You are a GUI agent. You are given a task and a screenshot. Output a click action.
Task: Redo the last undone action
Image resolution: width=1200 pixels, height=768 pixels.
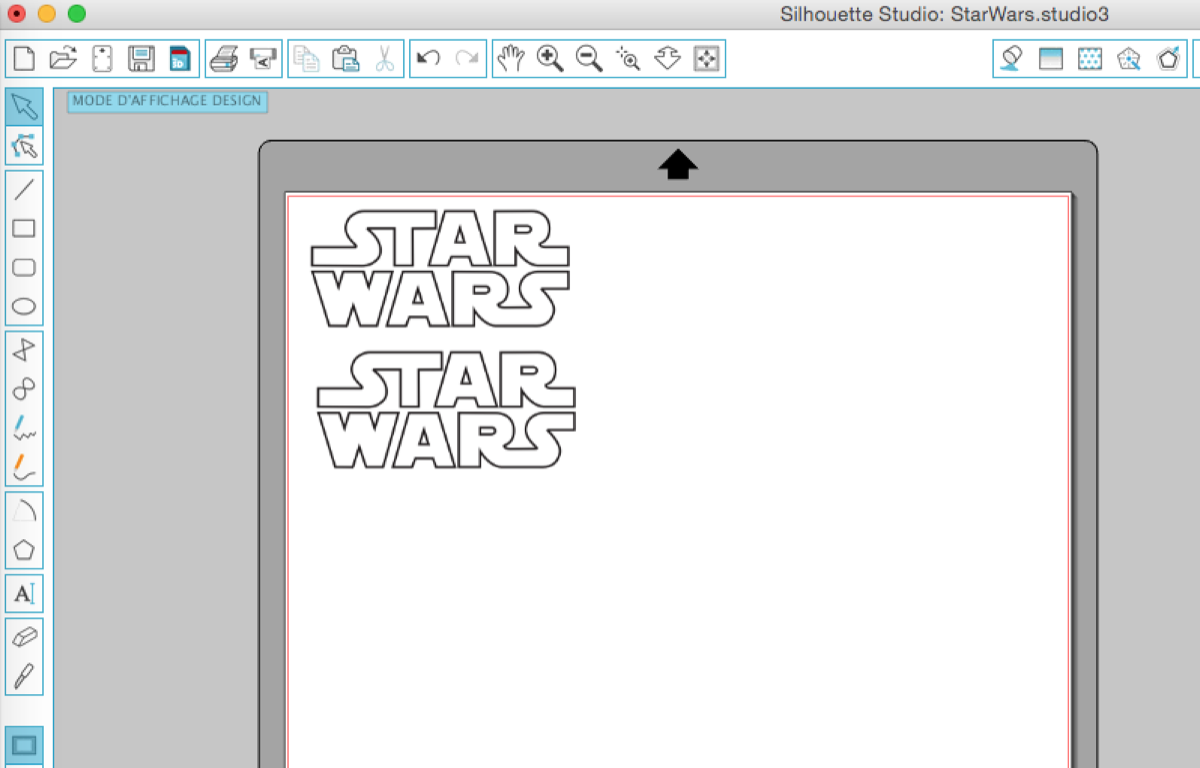(467, 58)
